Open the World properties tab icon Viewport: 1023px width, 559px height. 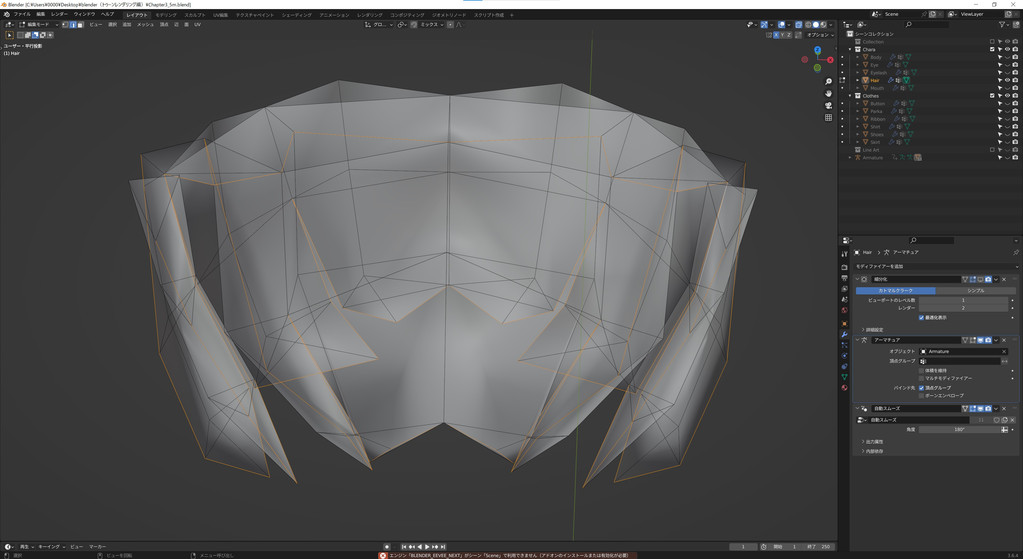844,310
